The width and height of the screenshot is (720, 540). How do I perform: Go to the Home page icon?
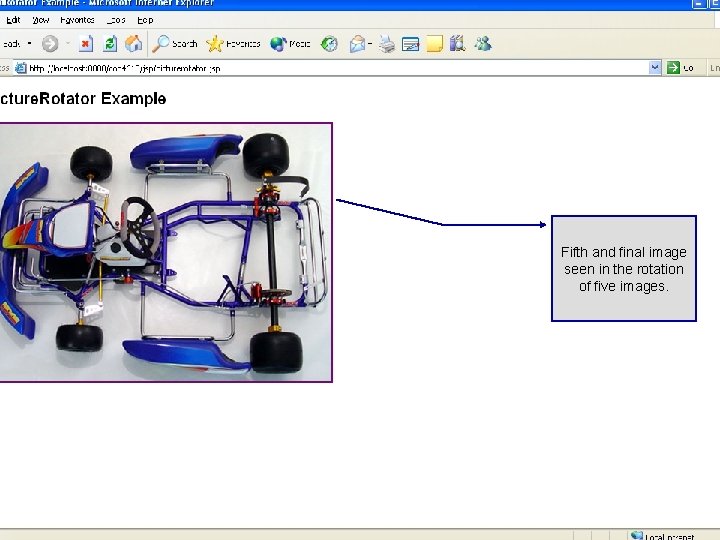tap(134, 44)
